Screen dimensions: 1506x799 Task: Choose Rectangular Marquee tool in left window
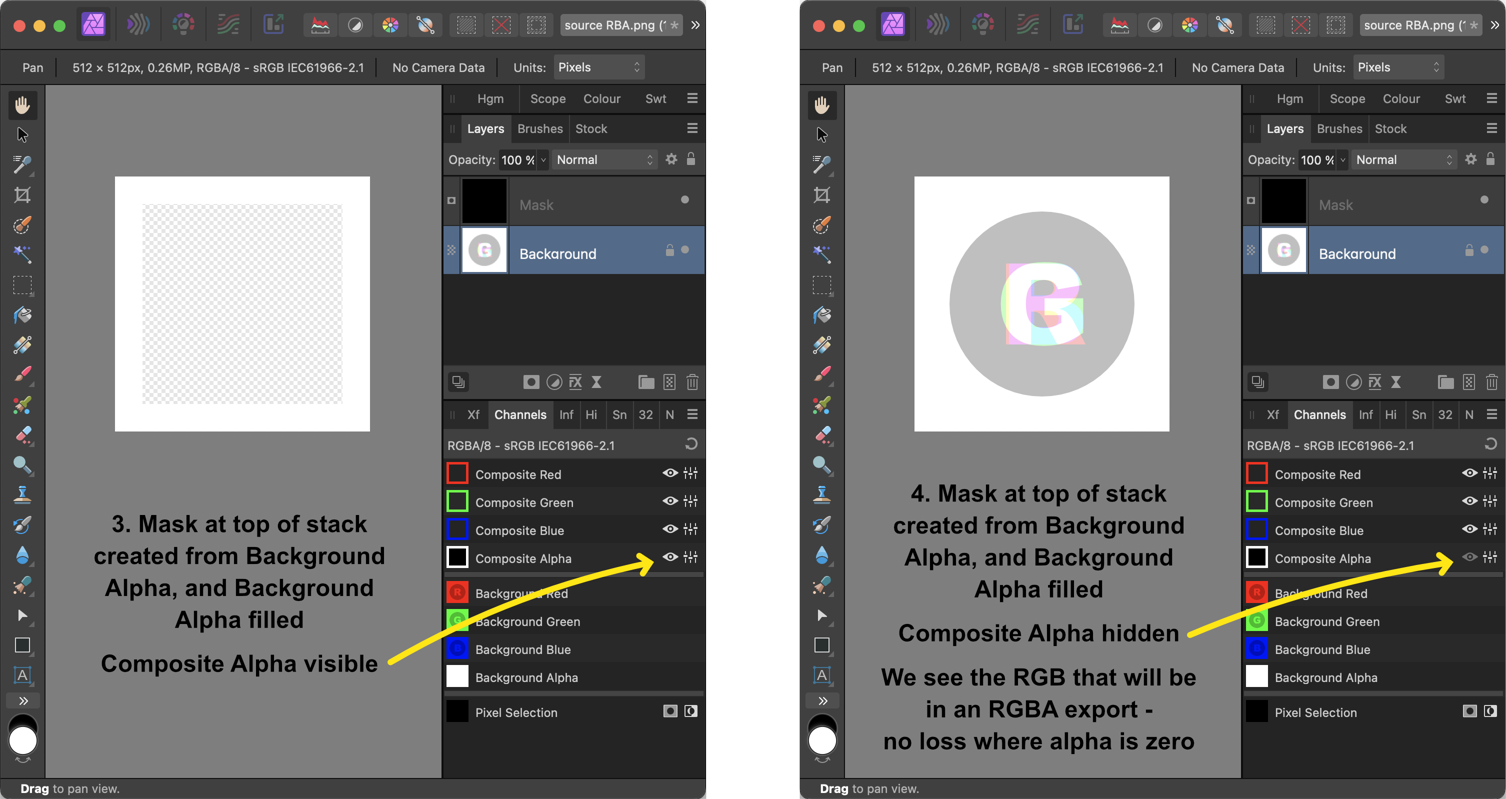(22, 285)
